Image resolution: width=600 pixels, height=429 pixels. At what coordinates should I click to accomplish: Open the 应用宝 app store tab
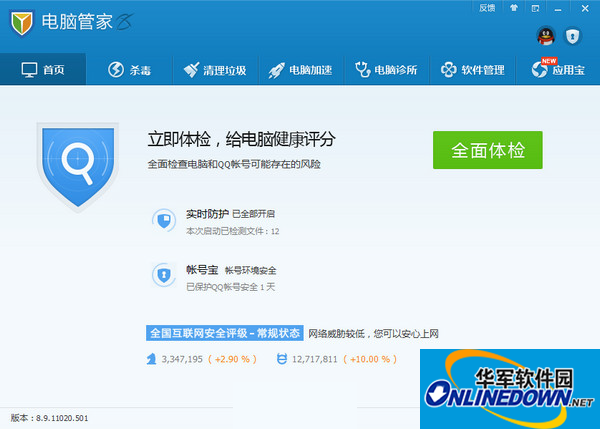point(558,70)
